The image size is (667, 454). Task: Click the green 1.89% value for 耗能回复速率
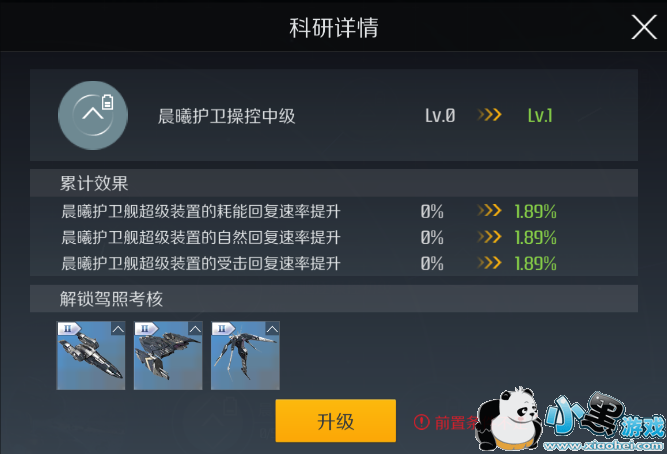coord(536,211)
